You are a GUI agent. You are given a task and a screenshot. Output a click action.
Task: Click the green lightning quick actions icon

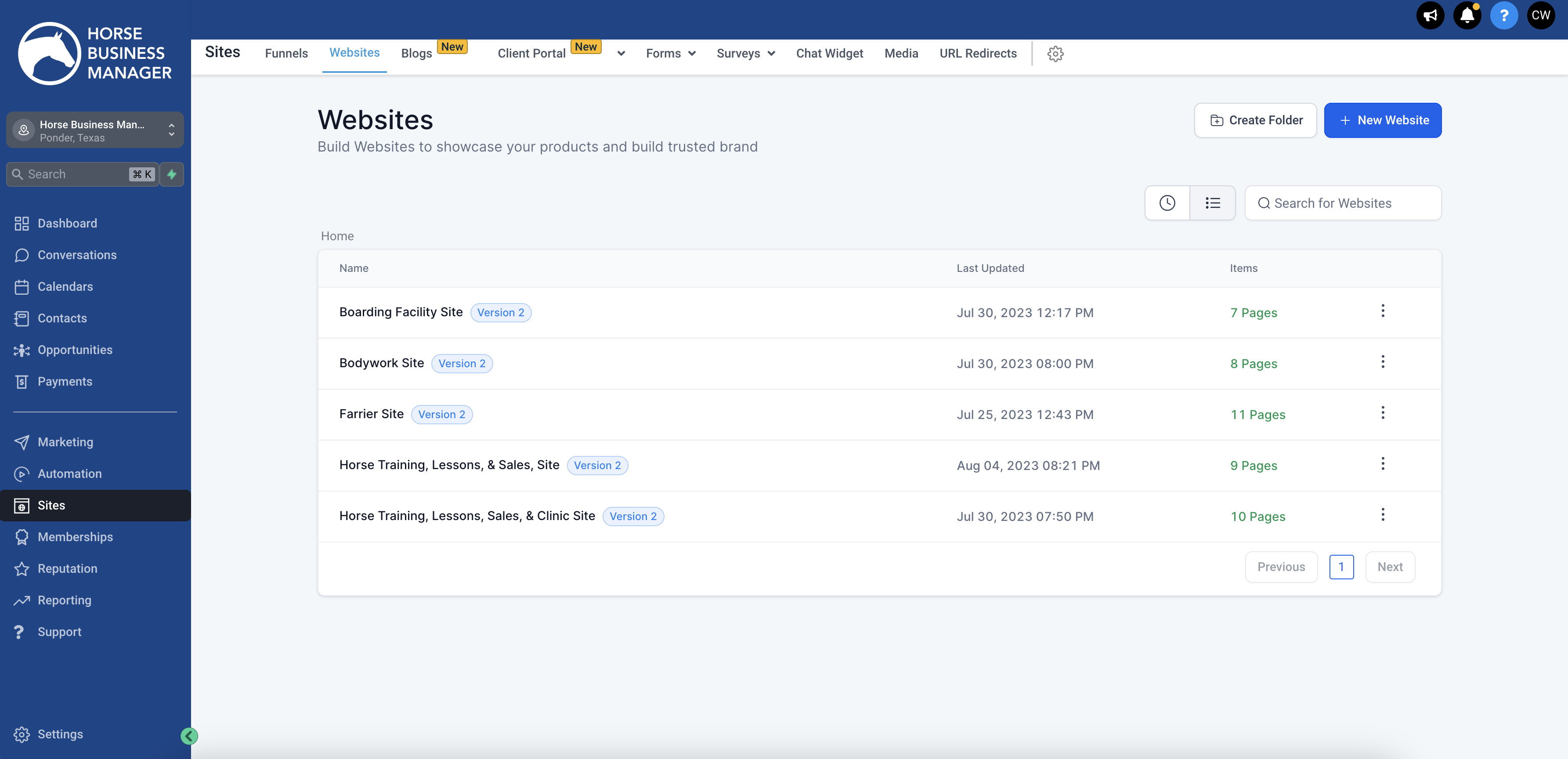(x=172, y=174)
